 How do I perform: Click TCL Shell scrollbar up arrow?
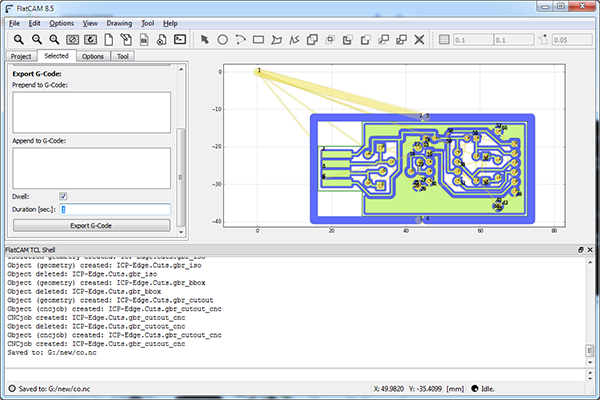click(x=590, y=262)
